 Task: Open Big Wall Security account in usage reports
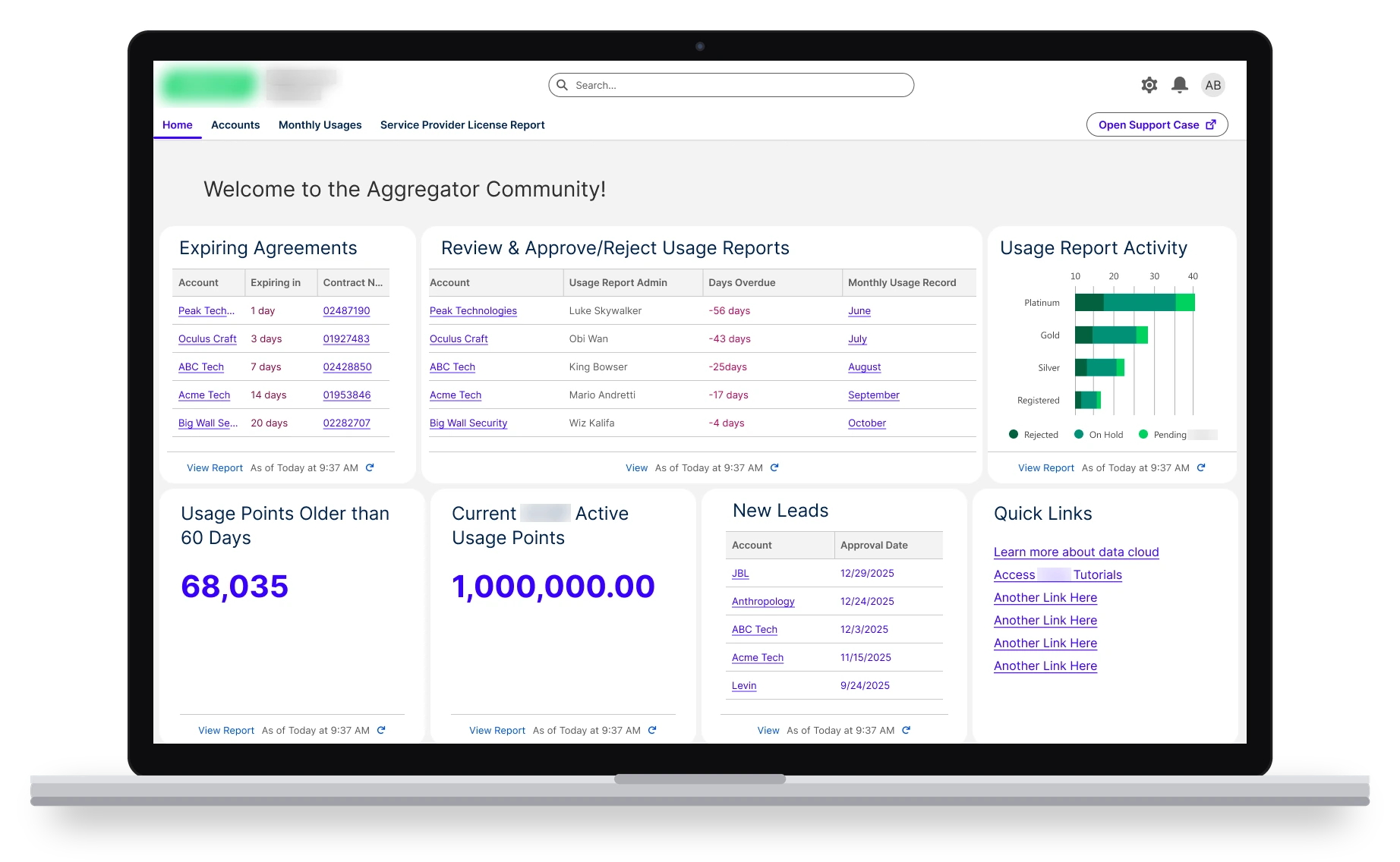[x=468, y=423]
